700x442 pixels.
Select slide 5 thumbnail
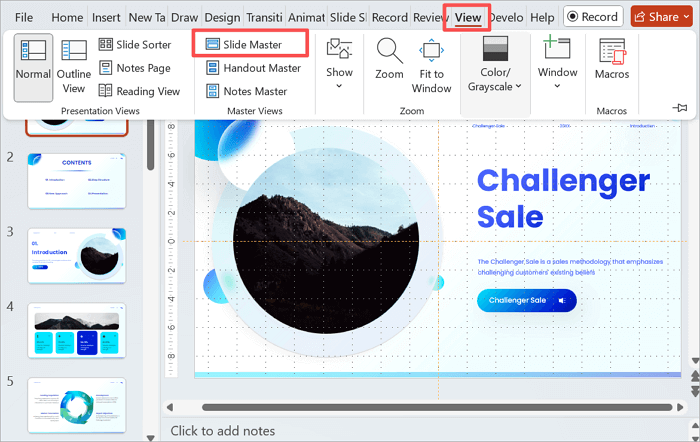click(77, 405)
